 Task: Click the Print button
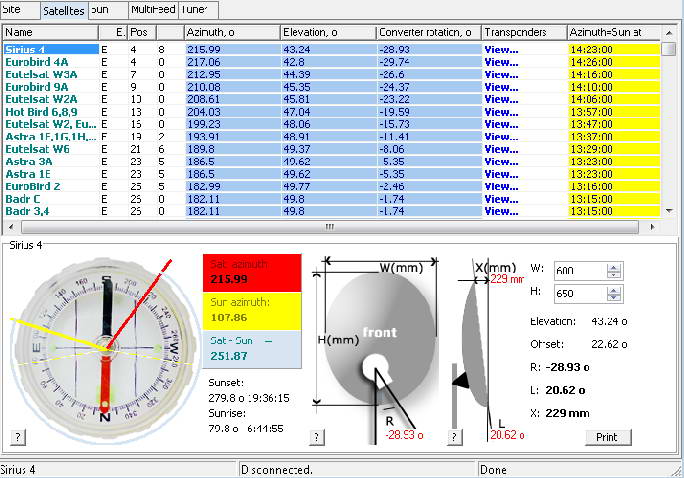point(608,437)
